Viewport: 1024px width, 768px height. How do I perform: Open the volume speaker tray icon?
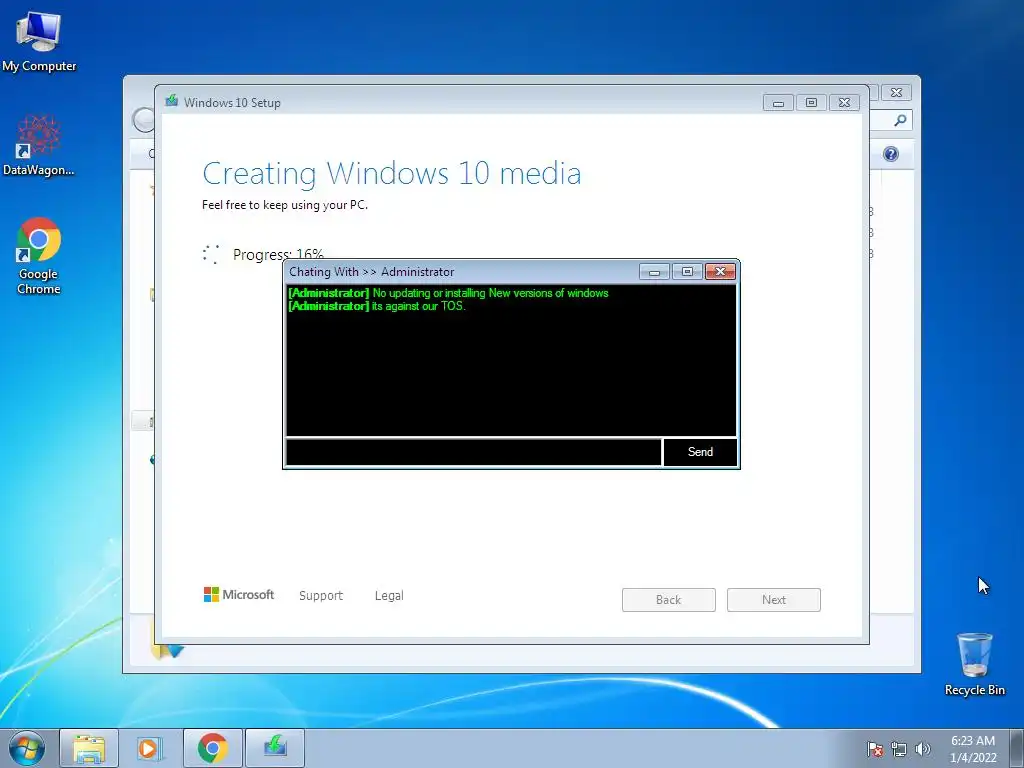(x=922, y=749)
